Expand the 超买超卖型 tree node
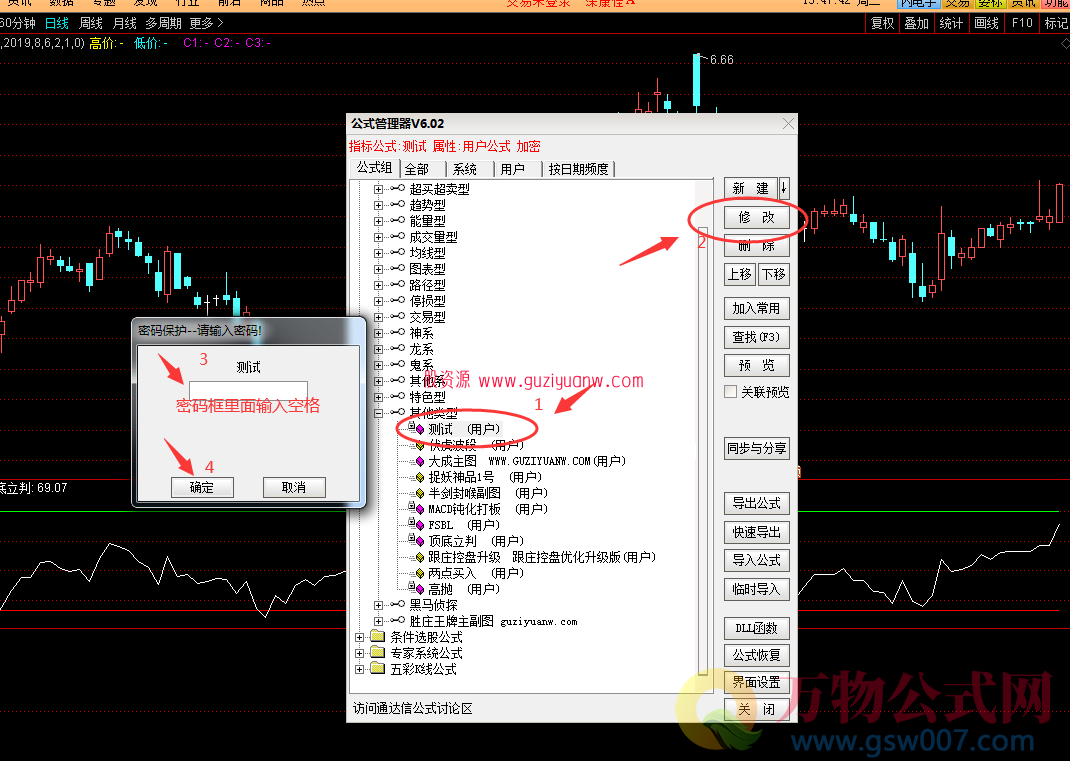 (378, 189)
